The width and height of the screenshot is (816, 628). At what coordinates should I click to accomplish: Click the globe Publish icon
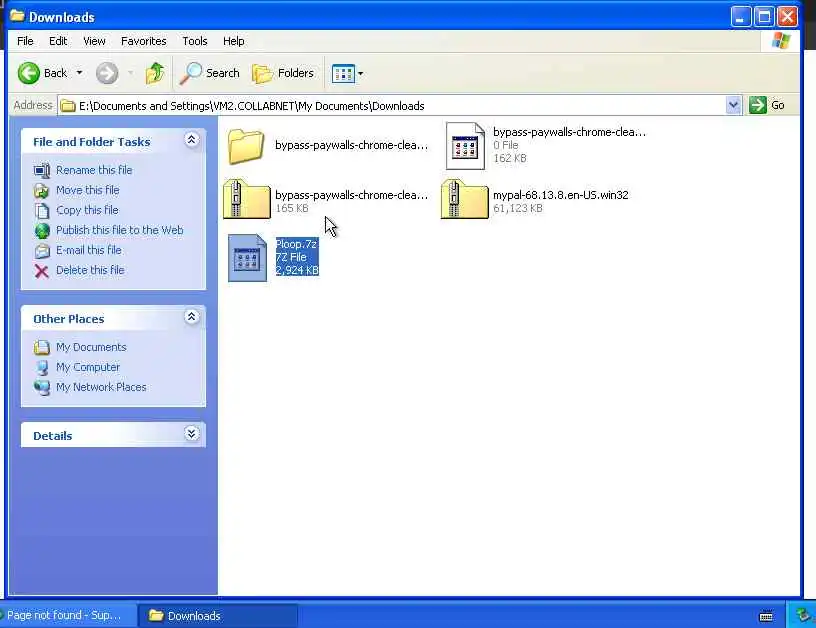[x=42, y=230]
